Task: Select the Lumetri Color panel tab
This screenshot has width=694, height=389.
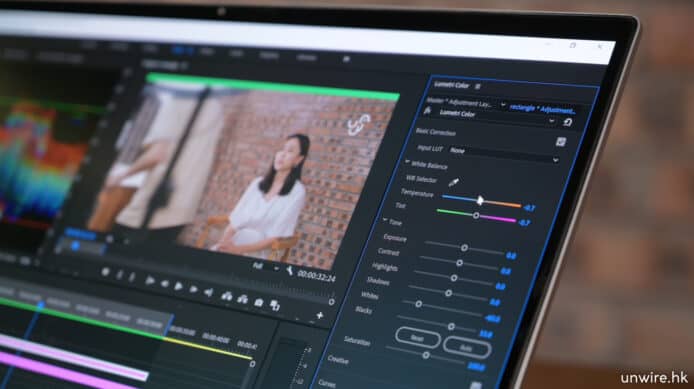Action: pos(451,85)
